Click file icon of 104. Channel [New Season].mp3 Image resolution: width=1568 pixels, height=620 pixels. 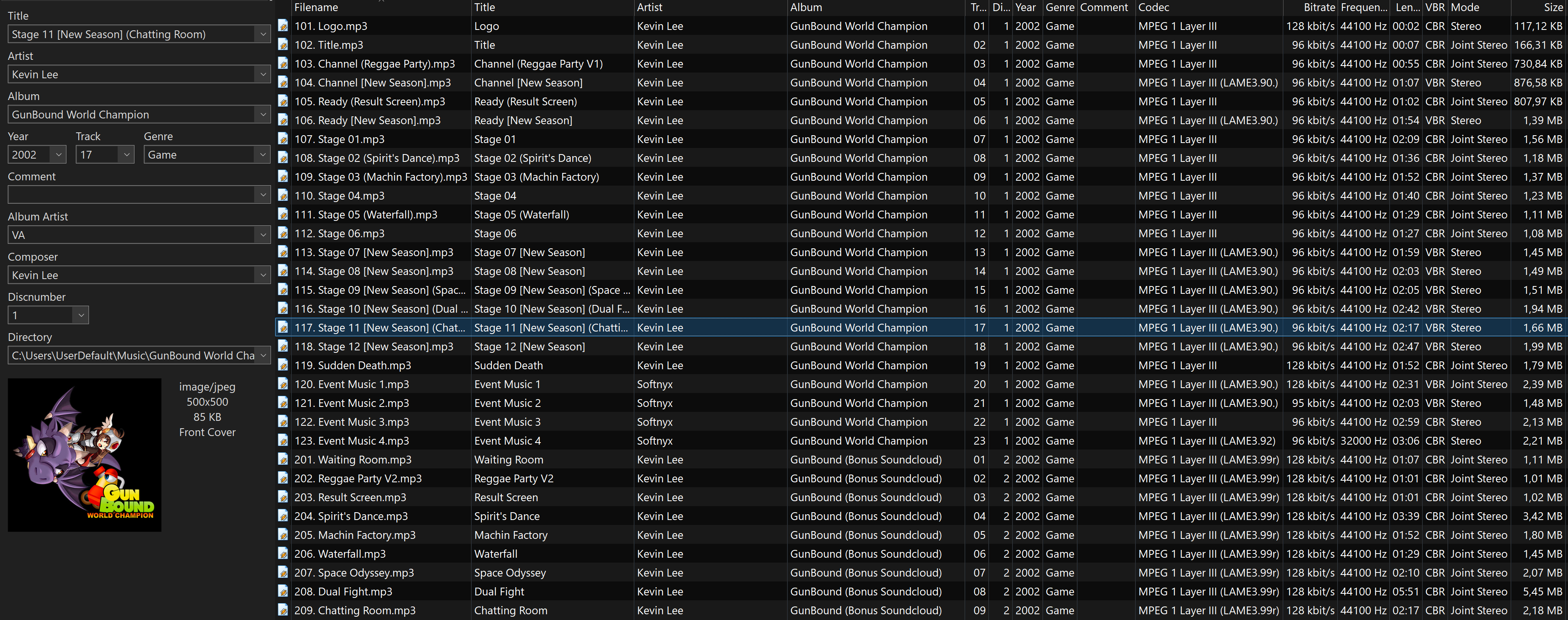283,82
